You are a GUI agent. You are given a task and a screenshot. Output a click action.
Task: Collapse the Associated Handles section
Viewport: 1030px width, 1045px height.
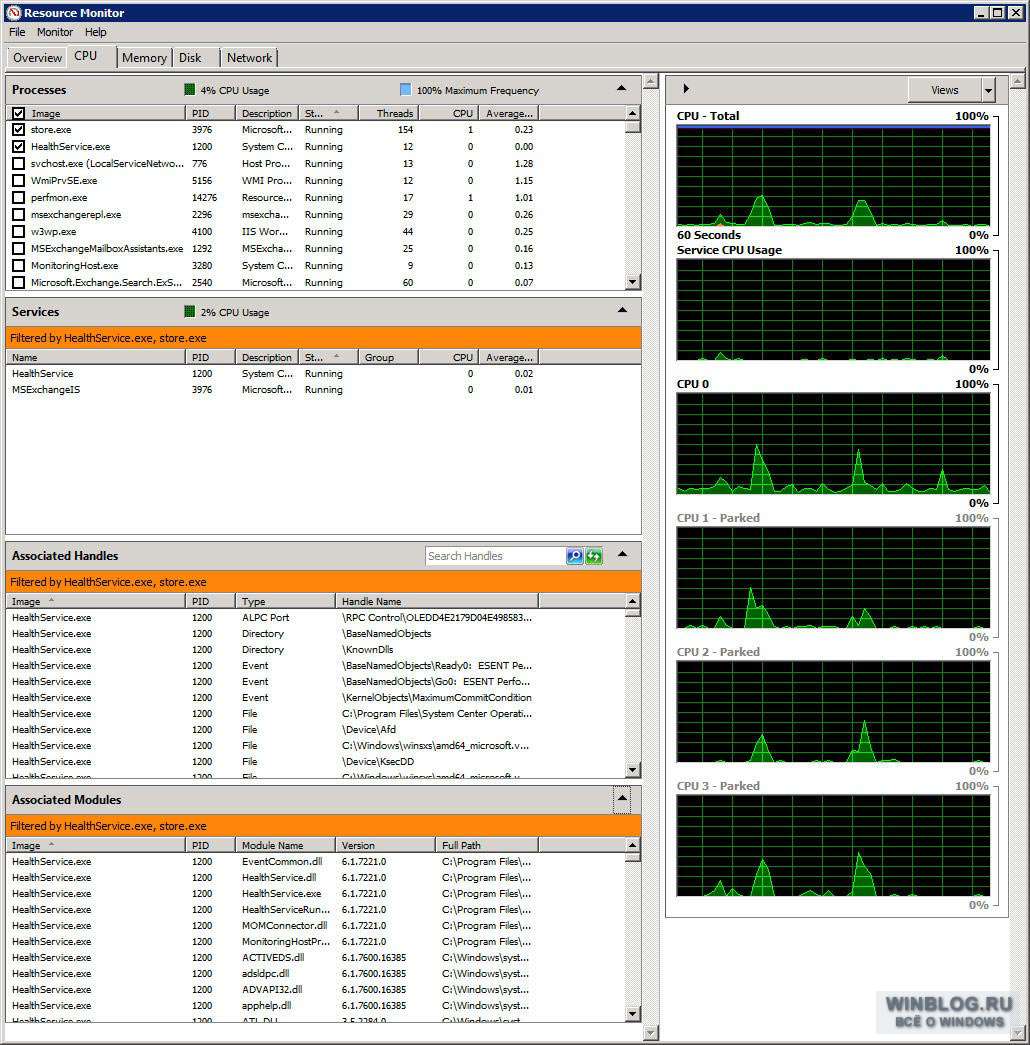[x=621, y=554]
